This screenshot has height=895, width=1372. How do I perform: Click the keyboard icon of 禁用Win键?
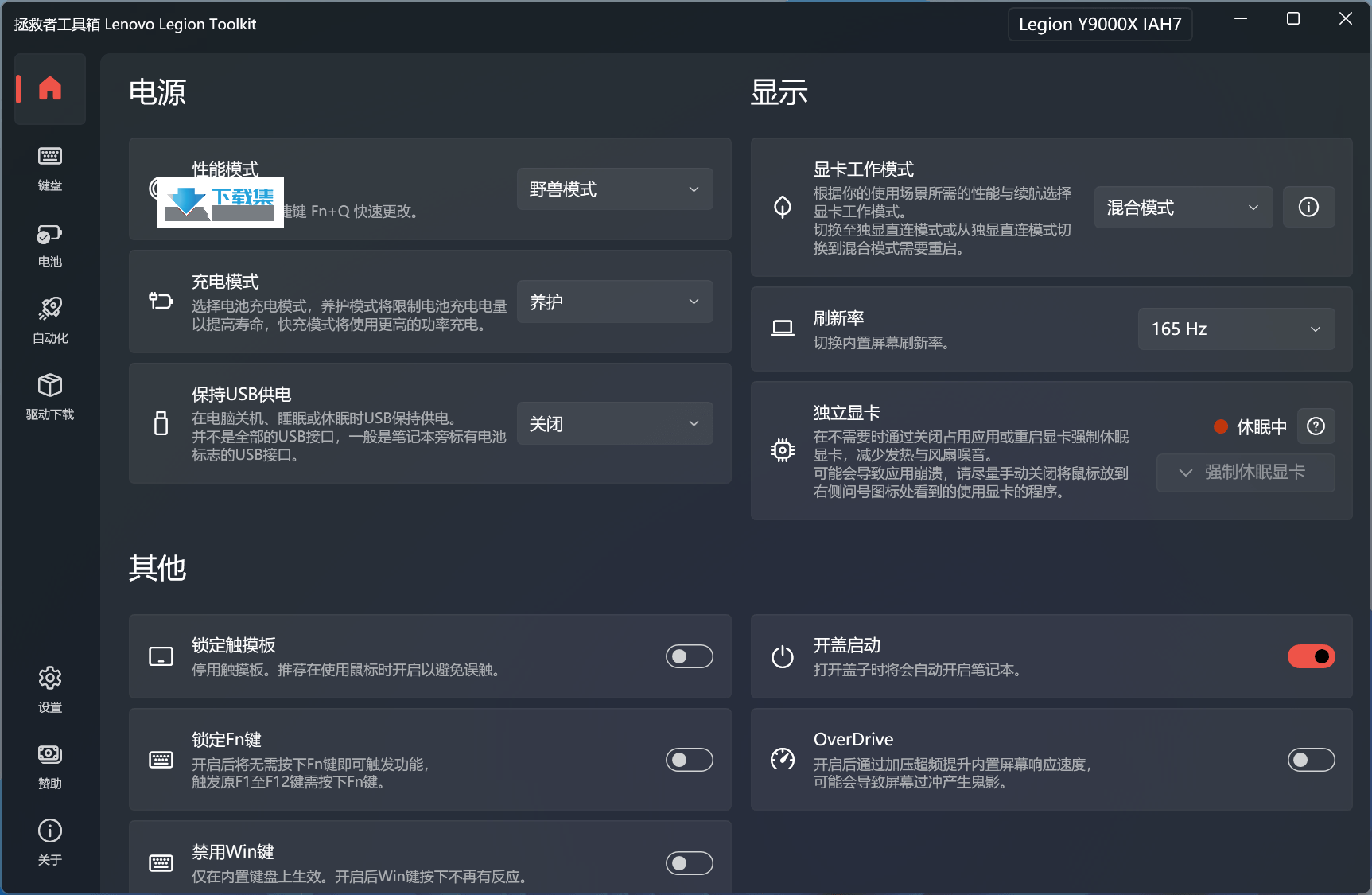coord(161,863)
